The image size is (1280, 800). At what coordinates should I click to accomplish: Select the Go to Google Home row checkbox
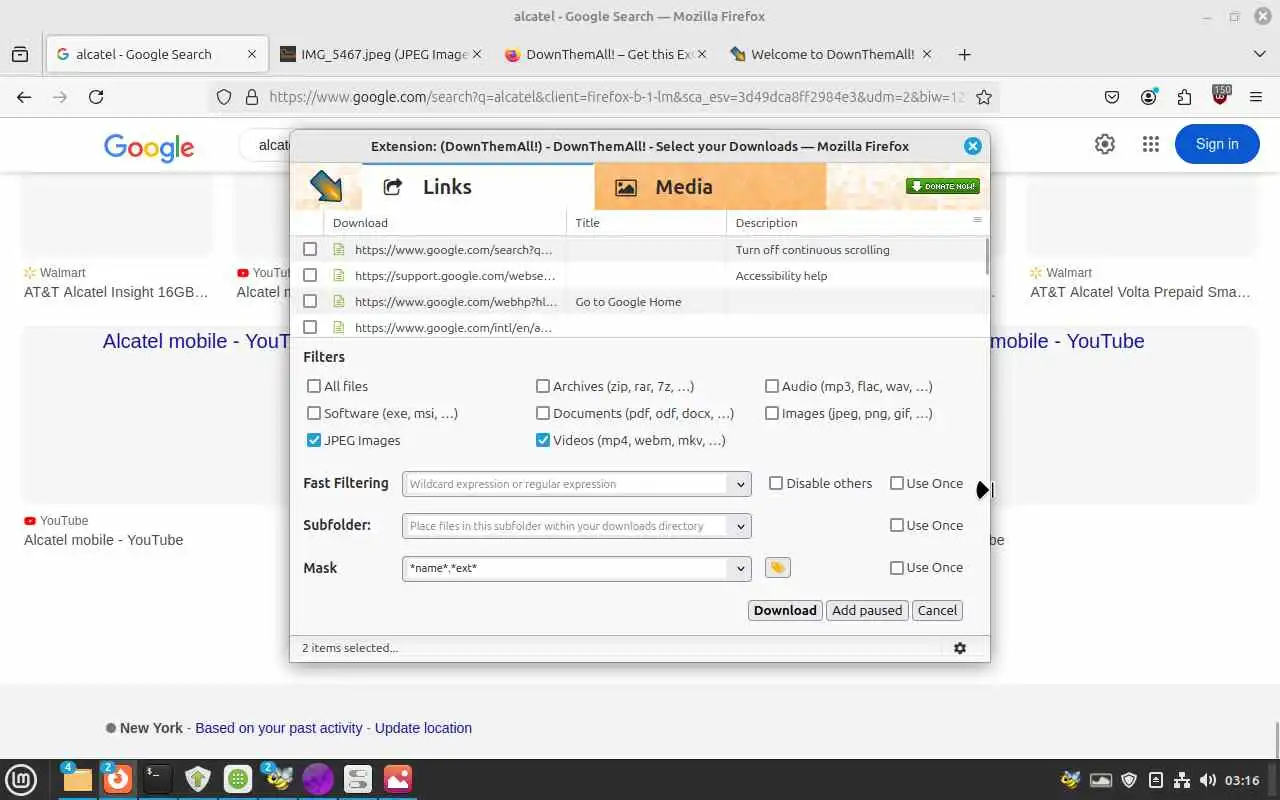[310, 301]
